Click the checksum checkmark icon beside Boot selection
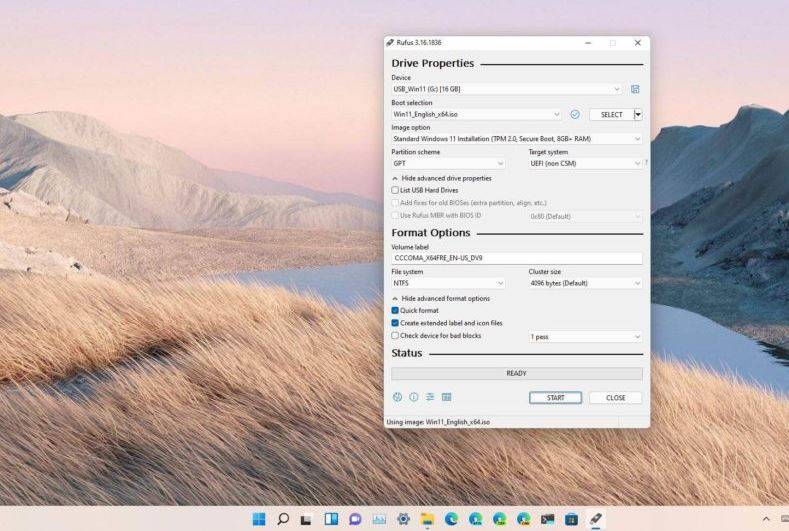 point(575,114)
